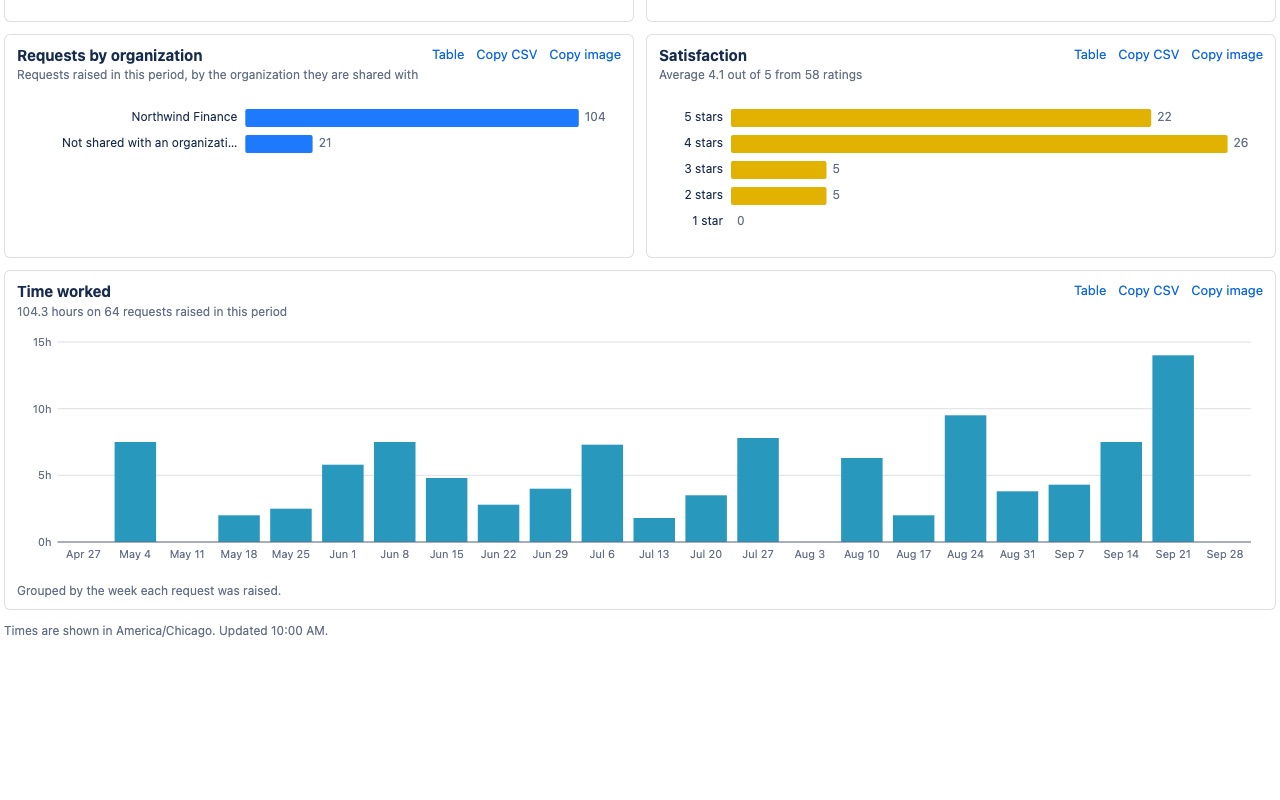The height and width of the screenshot is (800, 1280).
Task: Click the May 18 time worked bar
Action: (x=239, y=528)
